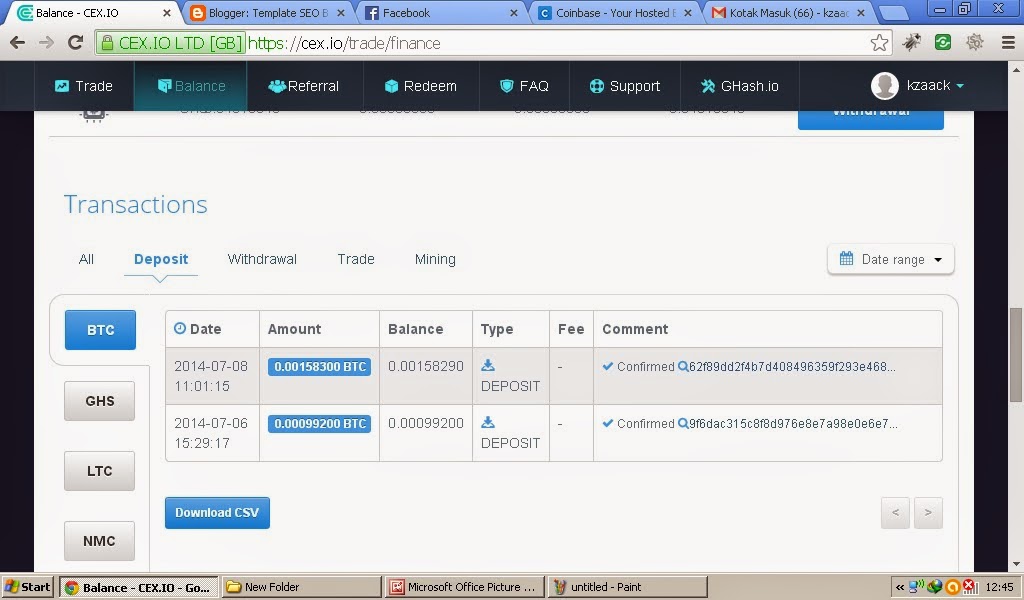Click the 0.00158300 BTC amount badge
Image resolution: width=1024 pixels, height=600 pixels.
pos(319,367)
